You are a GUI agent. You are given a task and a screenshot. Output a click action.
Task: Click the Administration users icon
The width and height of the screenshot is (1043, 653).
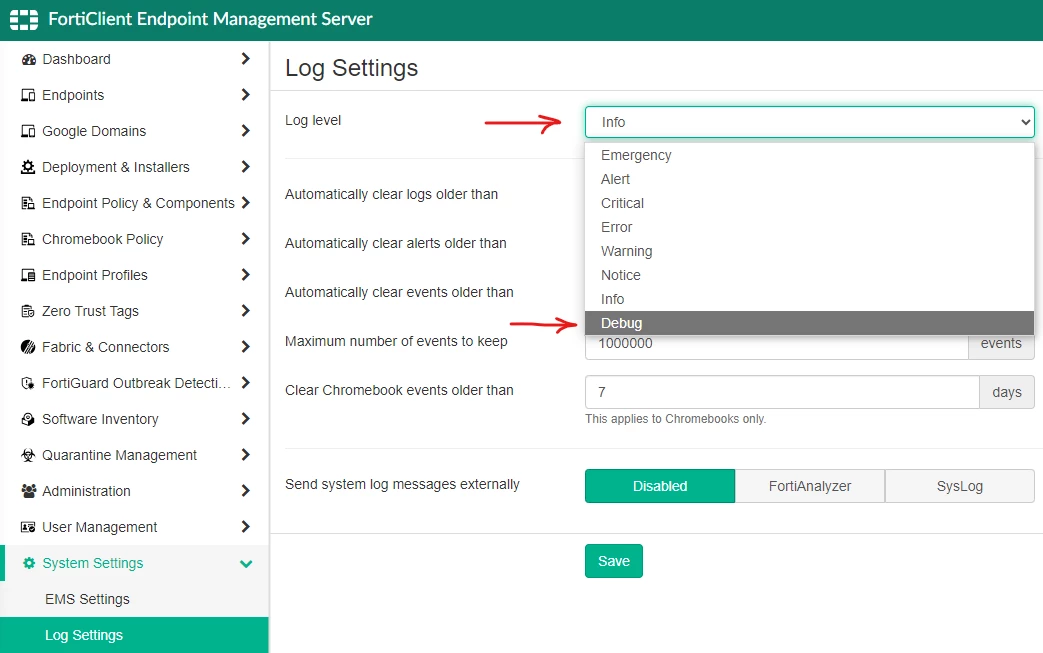(x=28, y=491)
